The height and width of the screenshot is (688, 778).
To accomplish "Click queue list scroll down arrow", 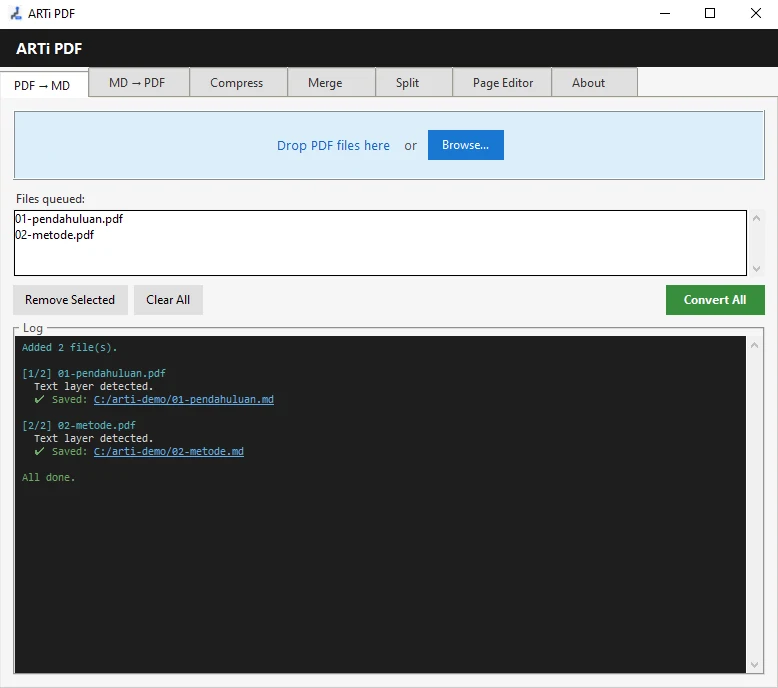I will point(756,268).
